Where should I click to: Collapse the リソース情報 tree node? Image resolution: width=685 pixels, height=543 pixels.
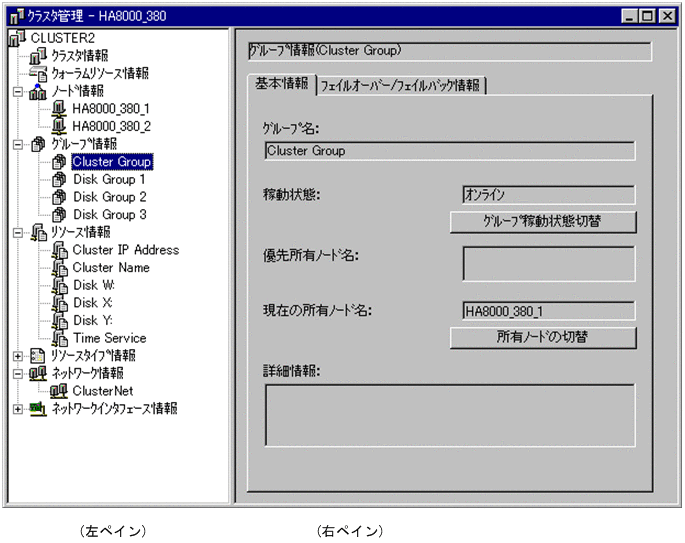pos(17,232)
